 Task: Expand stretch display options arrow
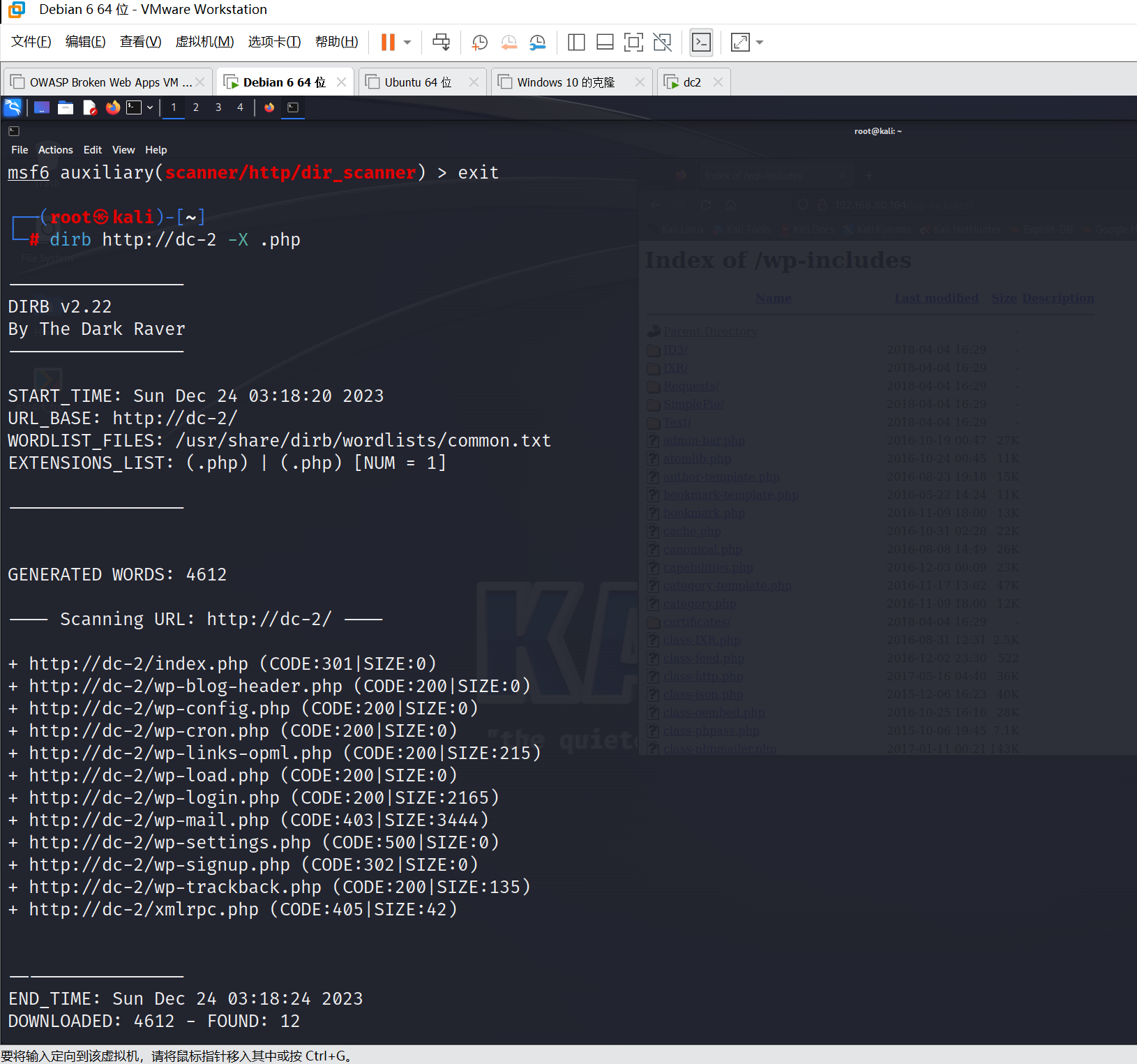coord(760,43)
